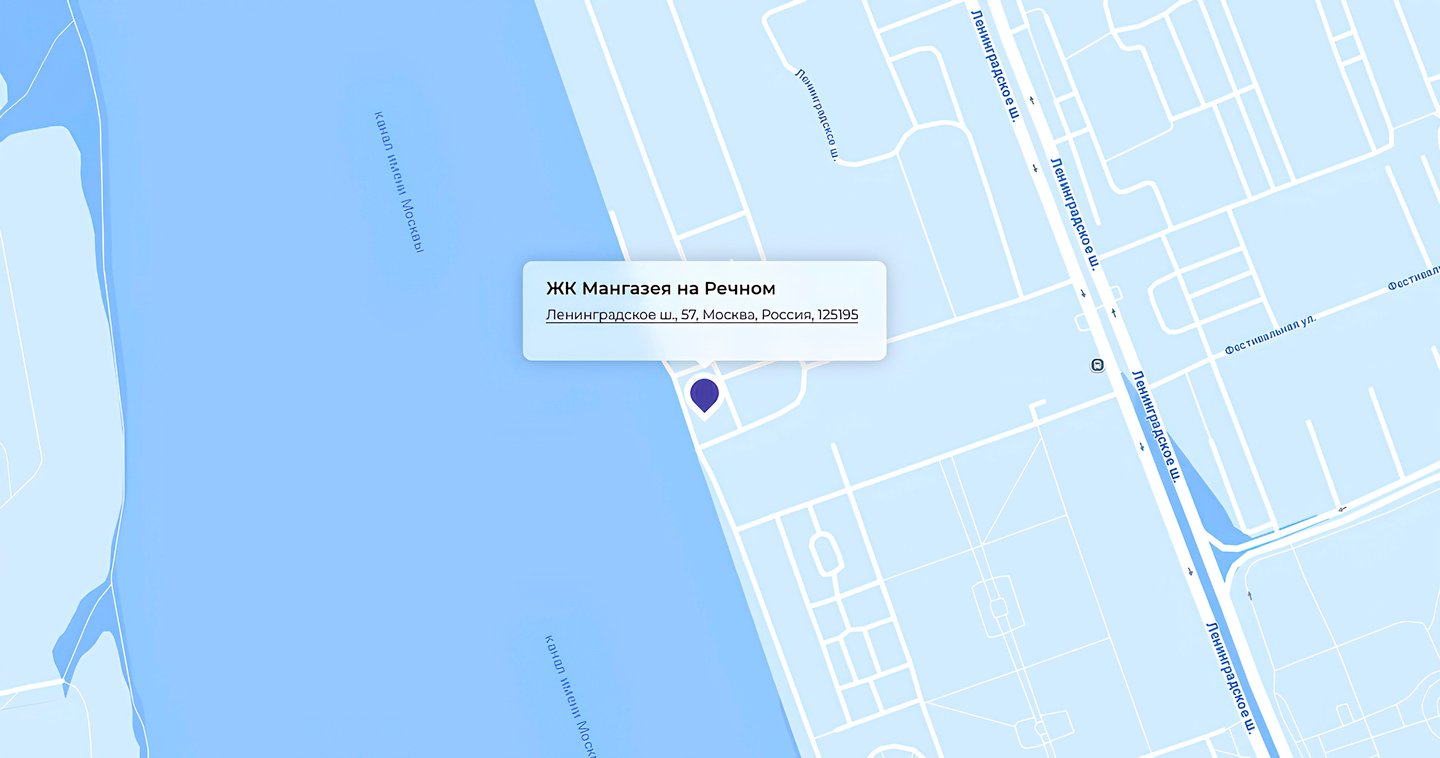Click the canal label at the bottom edge

click(x=571, y=695)
